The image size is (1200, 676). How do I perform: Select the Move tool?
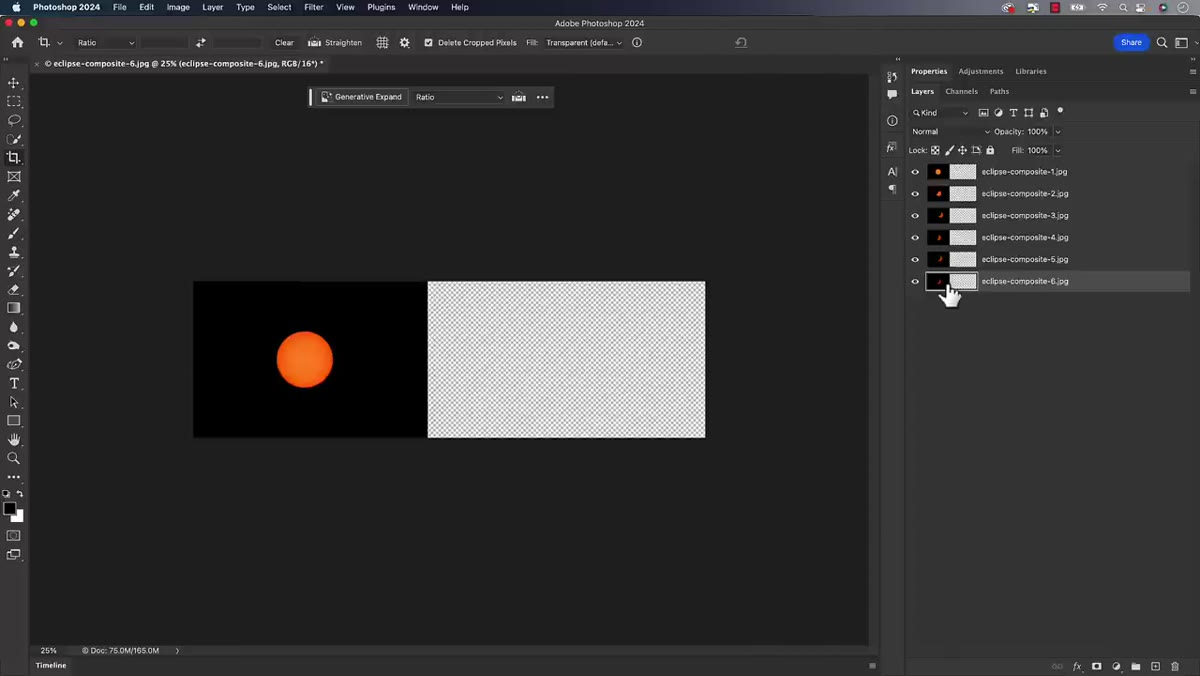[14, 83]
